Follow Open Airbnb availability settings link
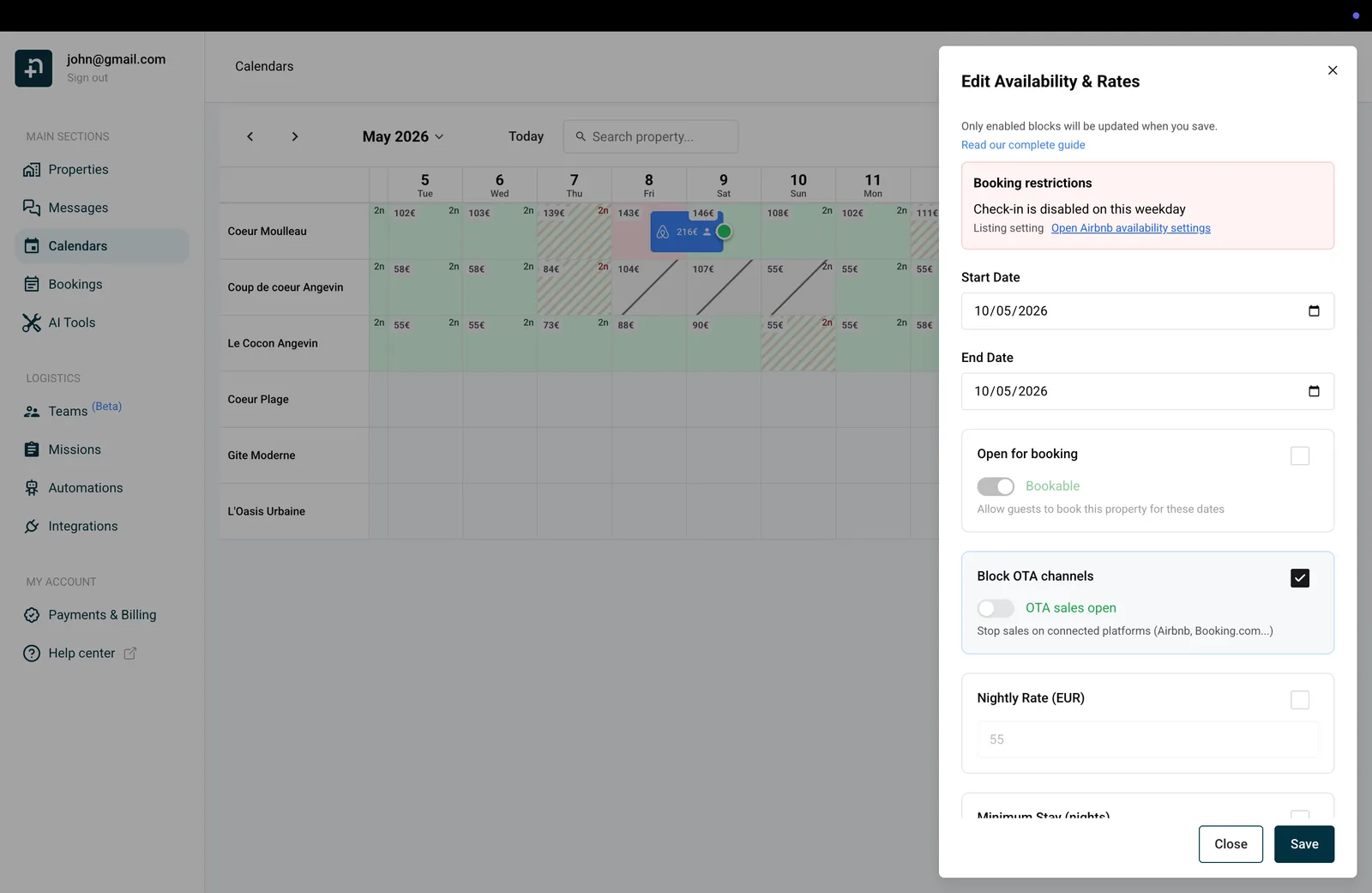 [1131, 228]
